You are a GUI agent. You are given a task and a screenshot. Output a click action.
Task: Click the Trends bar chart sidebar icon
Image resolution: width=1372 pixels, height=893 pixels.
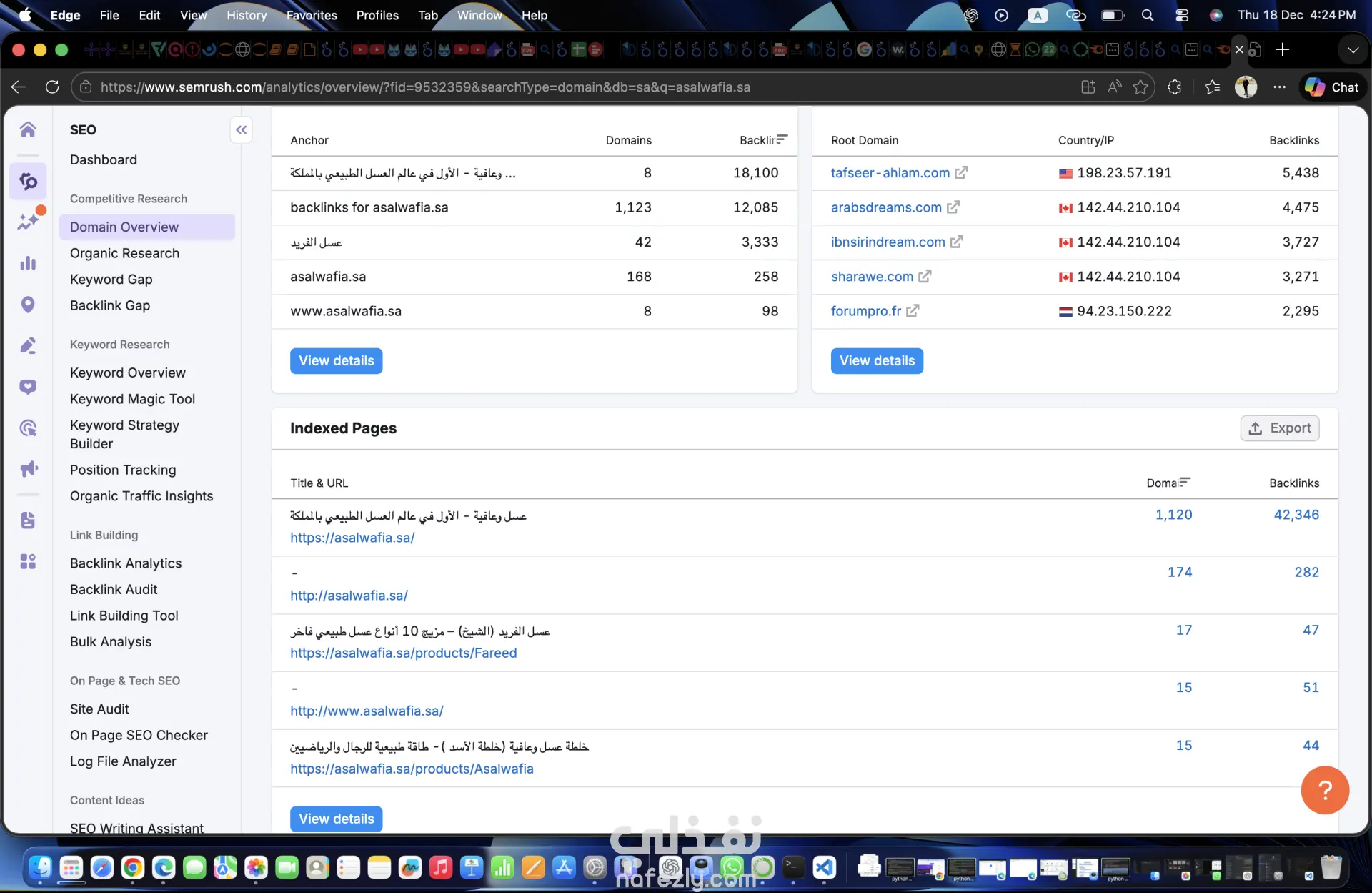[x=28, y=263]
